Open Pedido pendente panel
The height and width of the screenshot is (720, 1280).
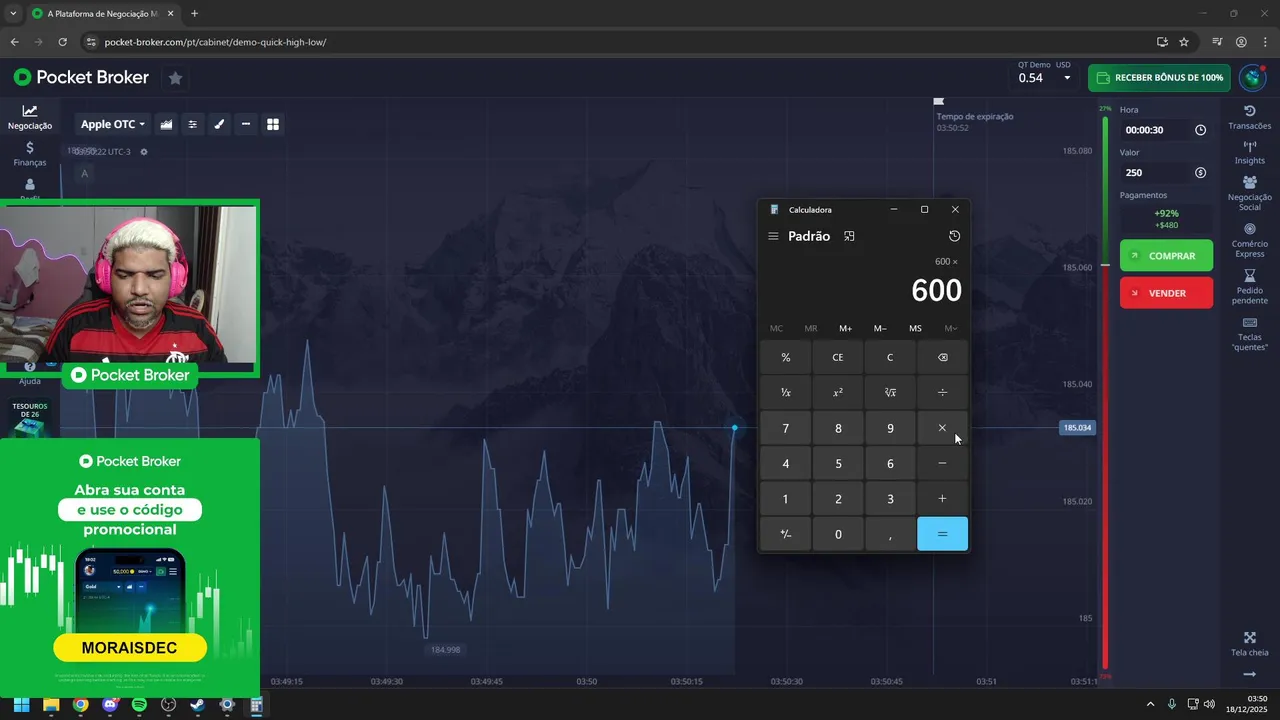(x=1249, y=287)
